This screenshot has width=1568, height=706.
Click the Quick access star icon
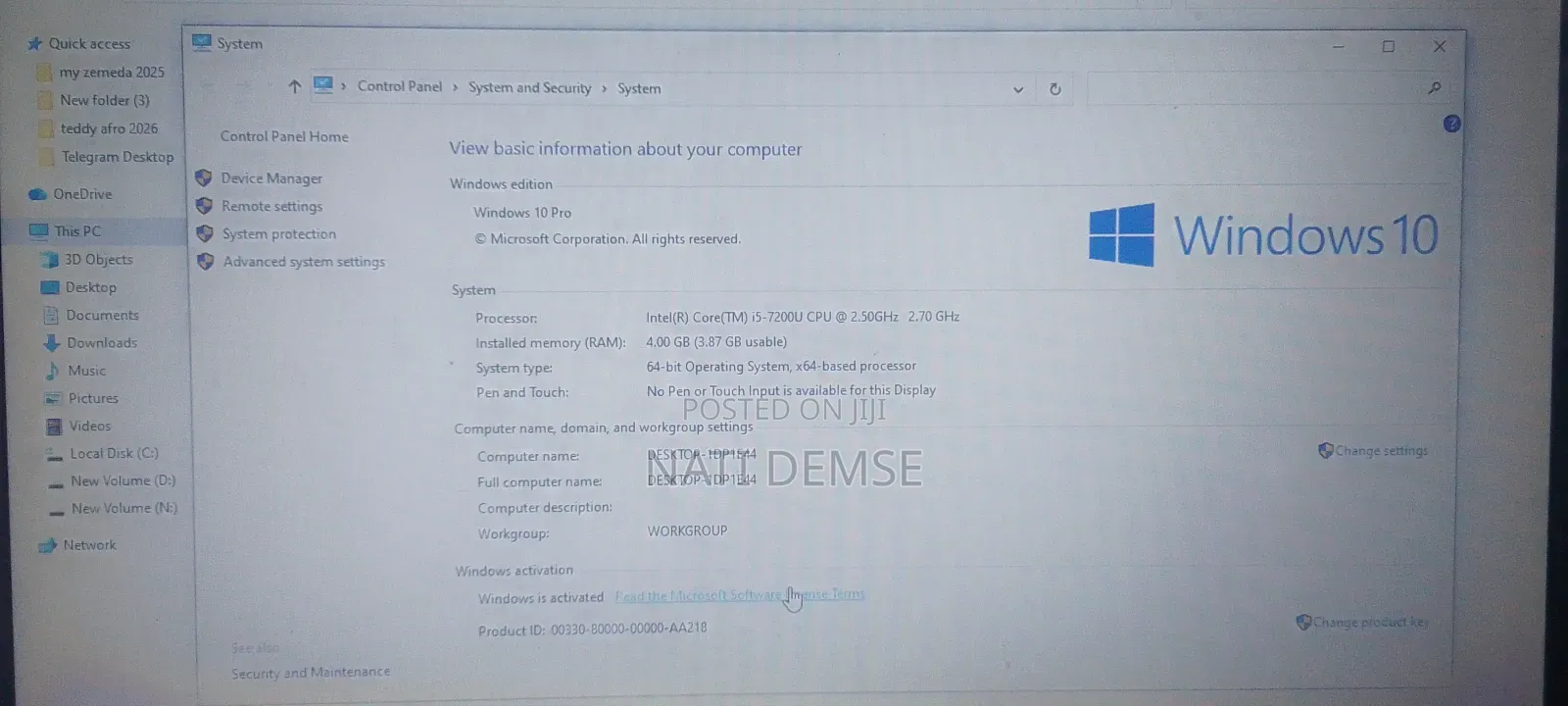click(x=34, y=43)
